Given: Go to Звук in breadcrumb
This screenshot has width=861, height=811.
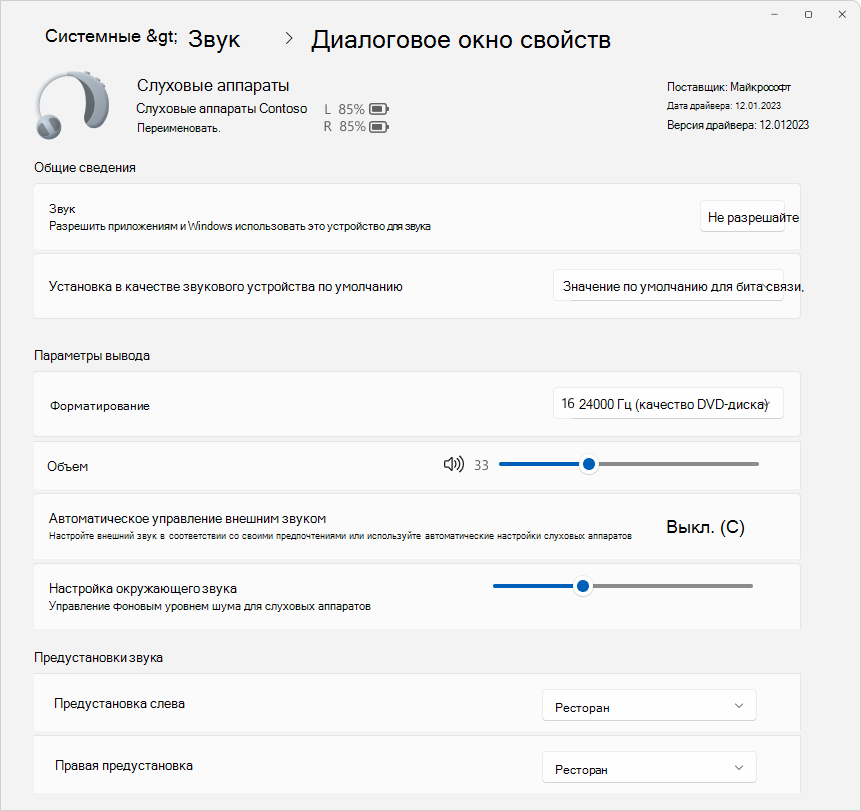Looking at the screenshot, I should pyautogui.click(x=214, y=40).
